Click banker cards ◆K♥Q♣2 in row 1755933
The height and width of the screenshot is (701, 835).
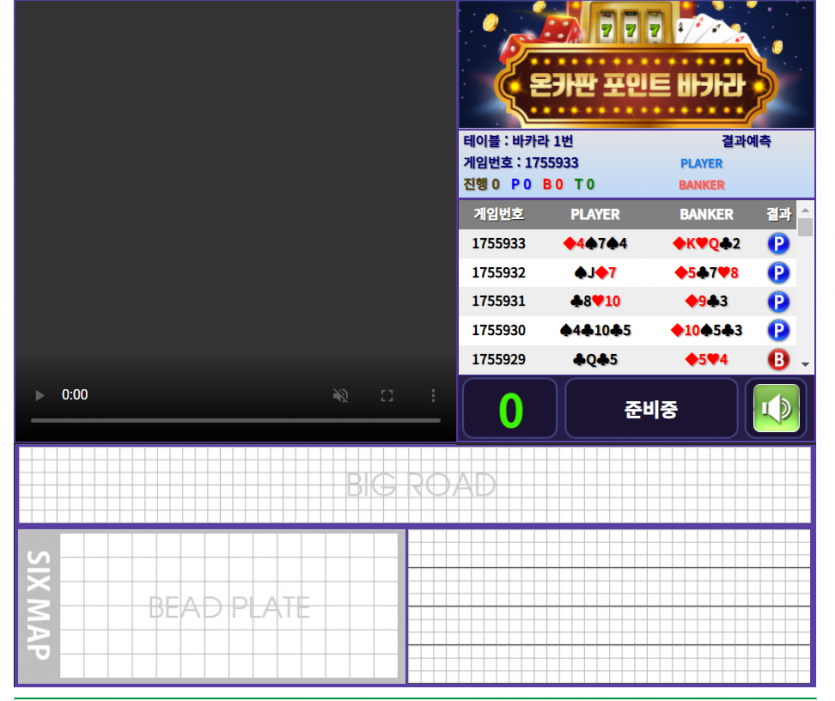pos(706,243)
